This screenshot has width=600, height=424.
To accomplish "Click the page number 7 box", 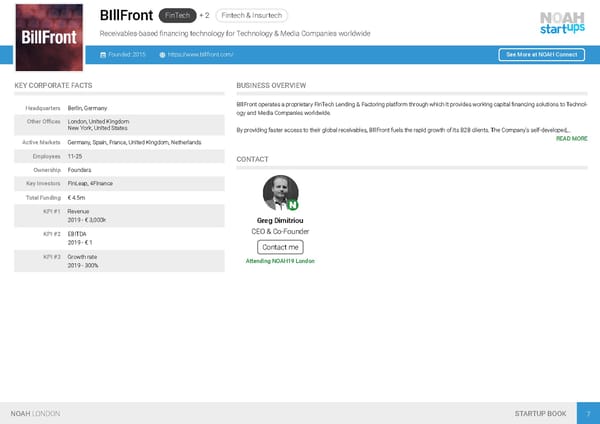I will pos(589,413).
